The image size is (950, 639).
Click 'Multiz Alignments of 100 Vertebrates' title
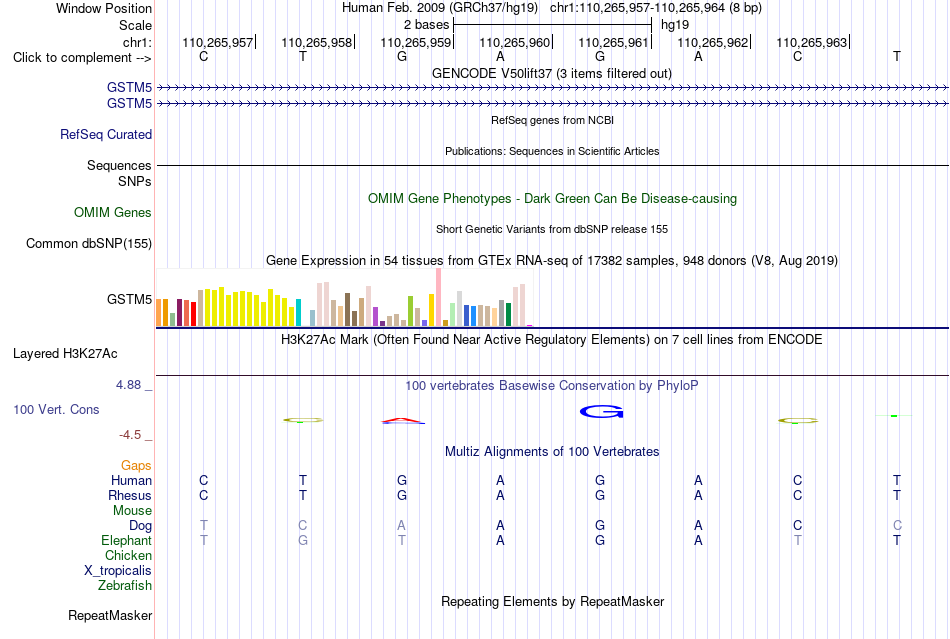552,451
